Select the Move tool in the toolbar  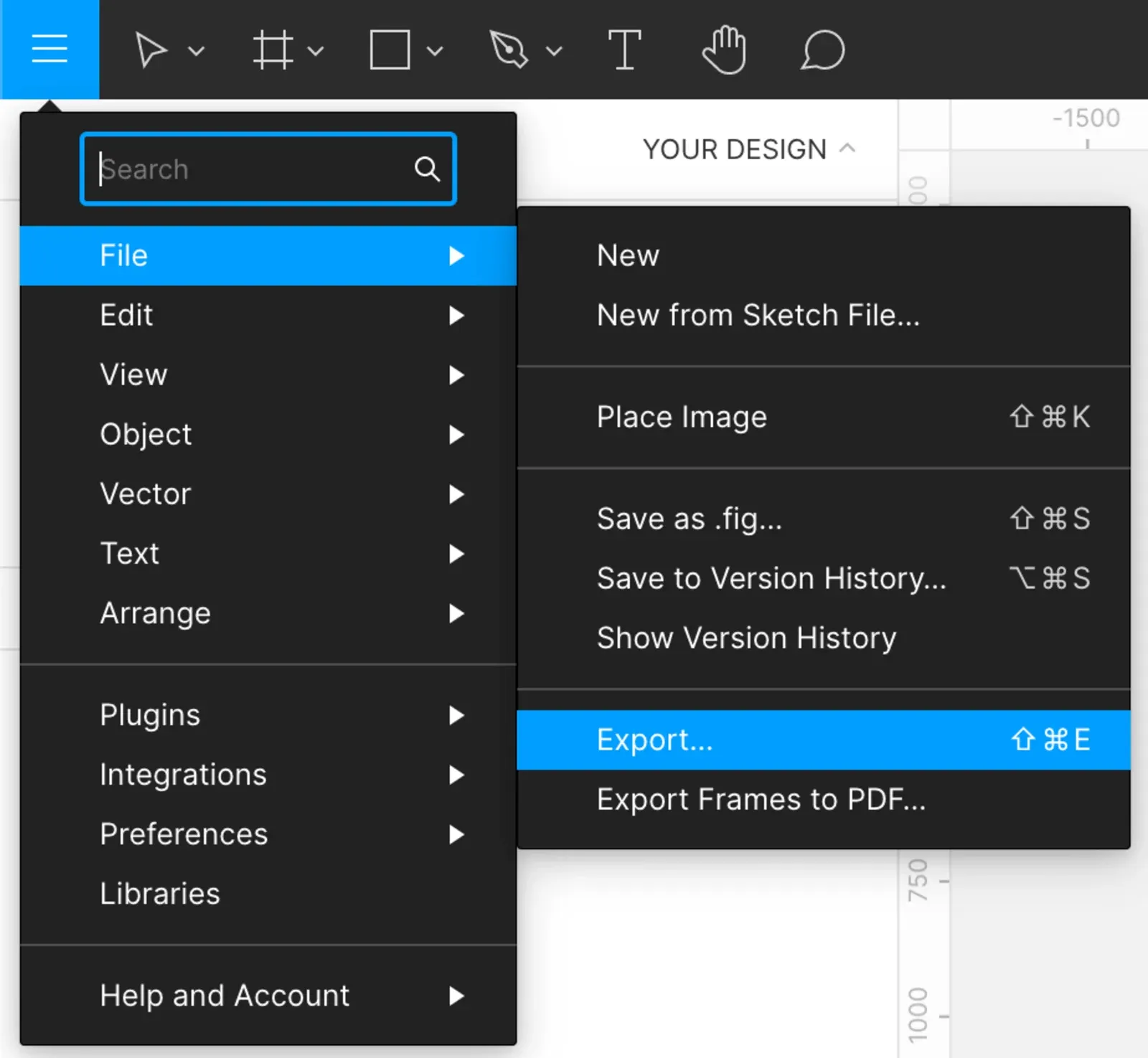(x=152, y=49)
